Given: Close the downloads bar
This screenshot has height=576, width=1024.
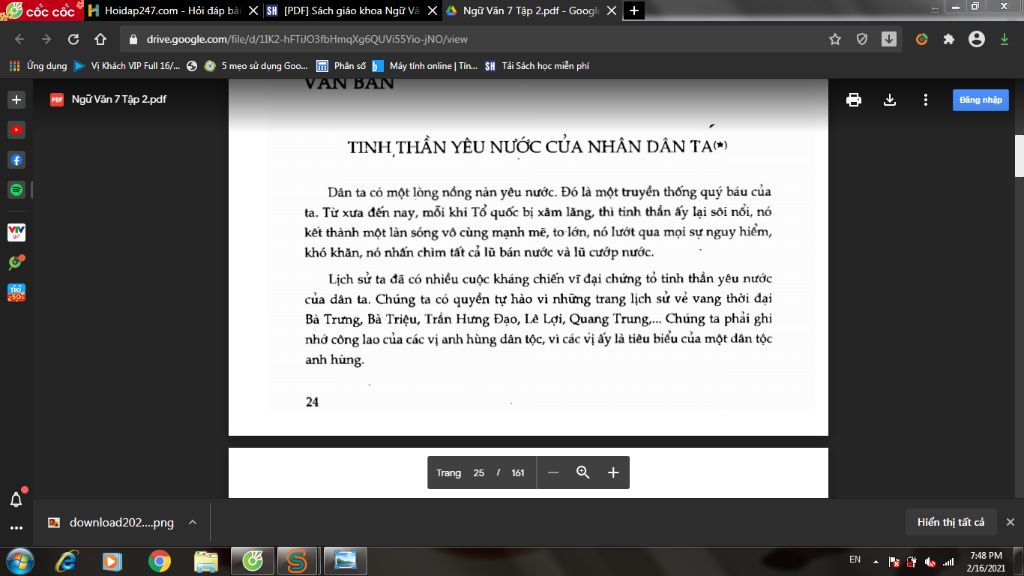Looking at the screenshot, I should click(1010, 522).
